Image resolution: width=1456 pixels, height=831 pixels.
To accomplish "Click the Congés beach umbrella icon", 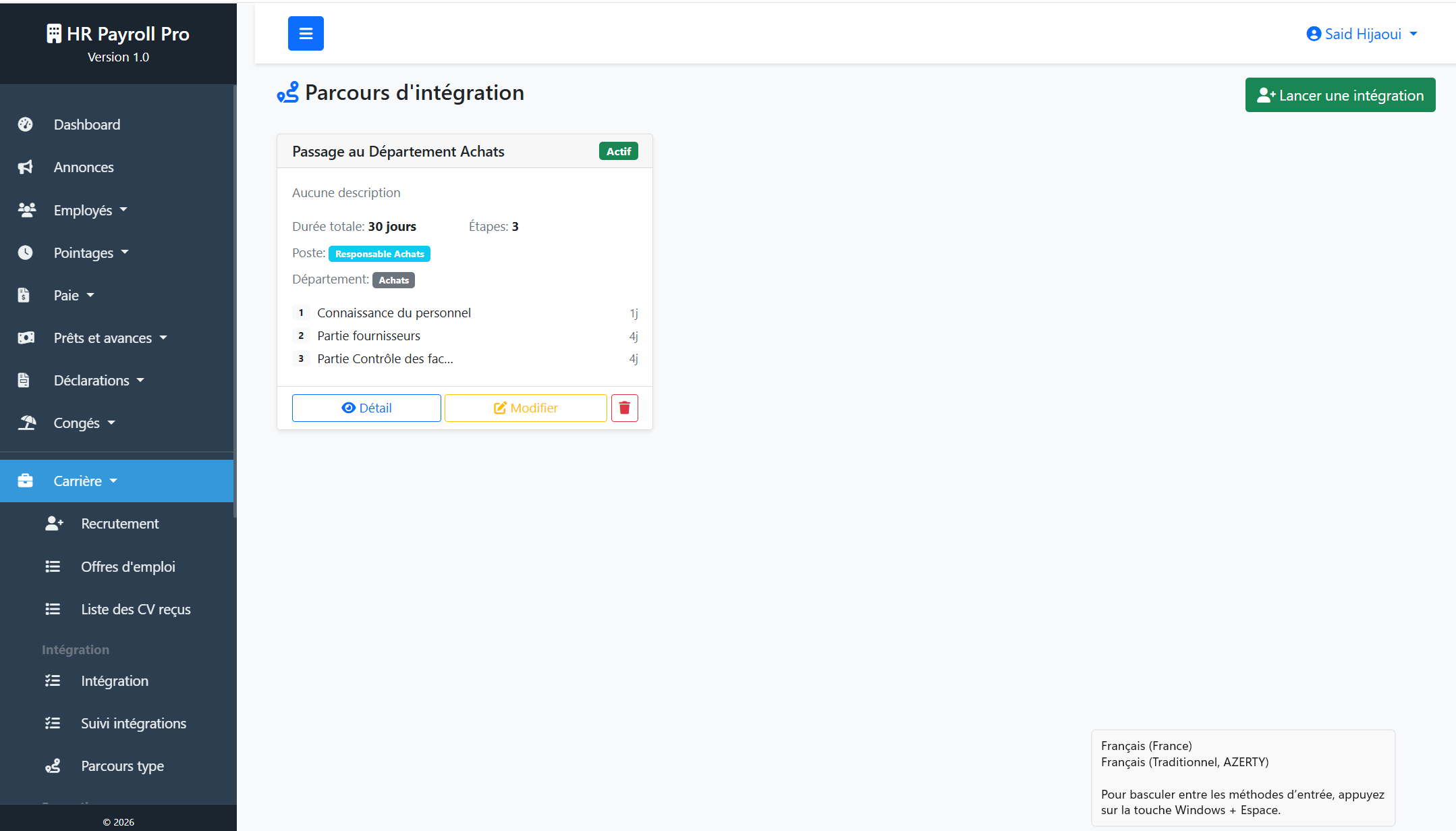I will [x=27, y=423].
